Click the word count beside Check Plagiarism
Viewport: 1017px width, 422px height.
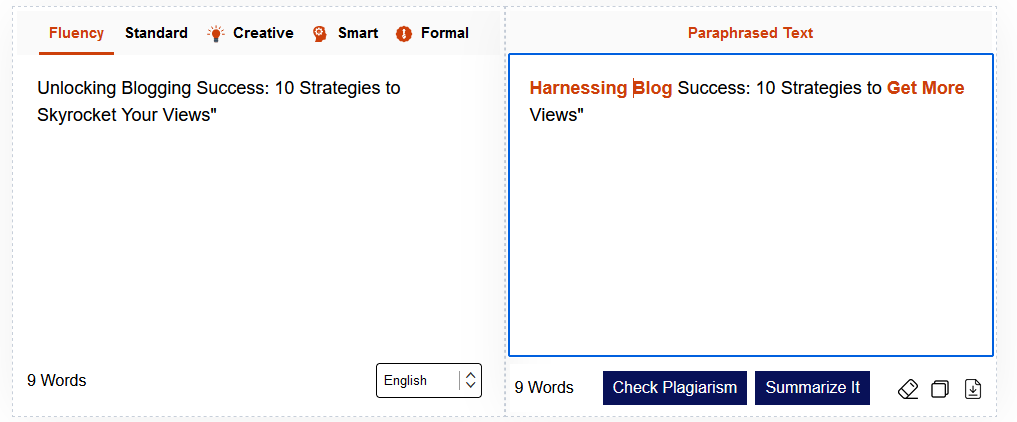[x=544, y=387]
